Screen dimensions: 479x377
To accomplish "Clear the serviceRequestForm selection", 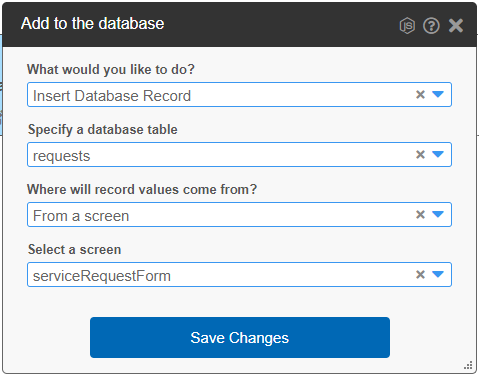I will [x=420, y=274].
